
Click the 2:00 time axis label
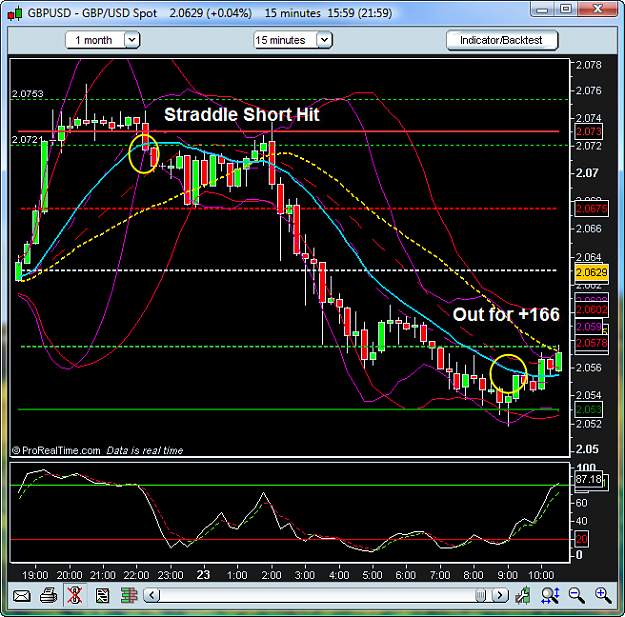[x=271, y=575]
